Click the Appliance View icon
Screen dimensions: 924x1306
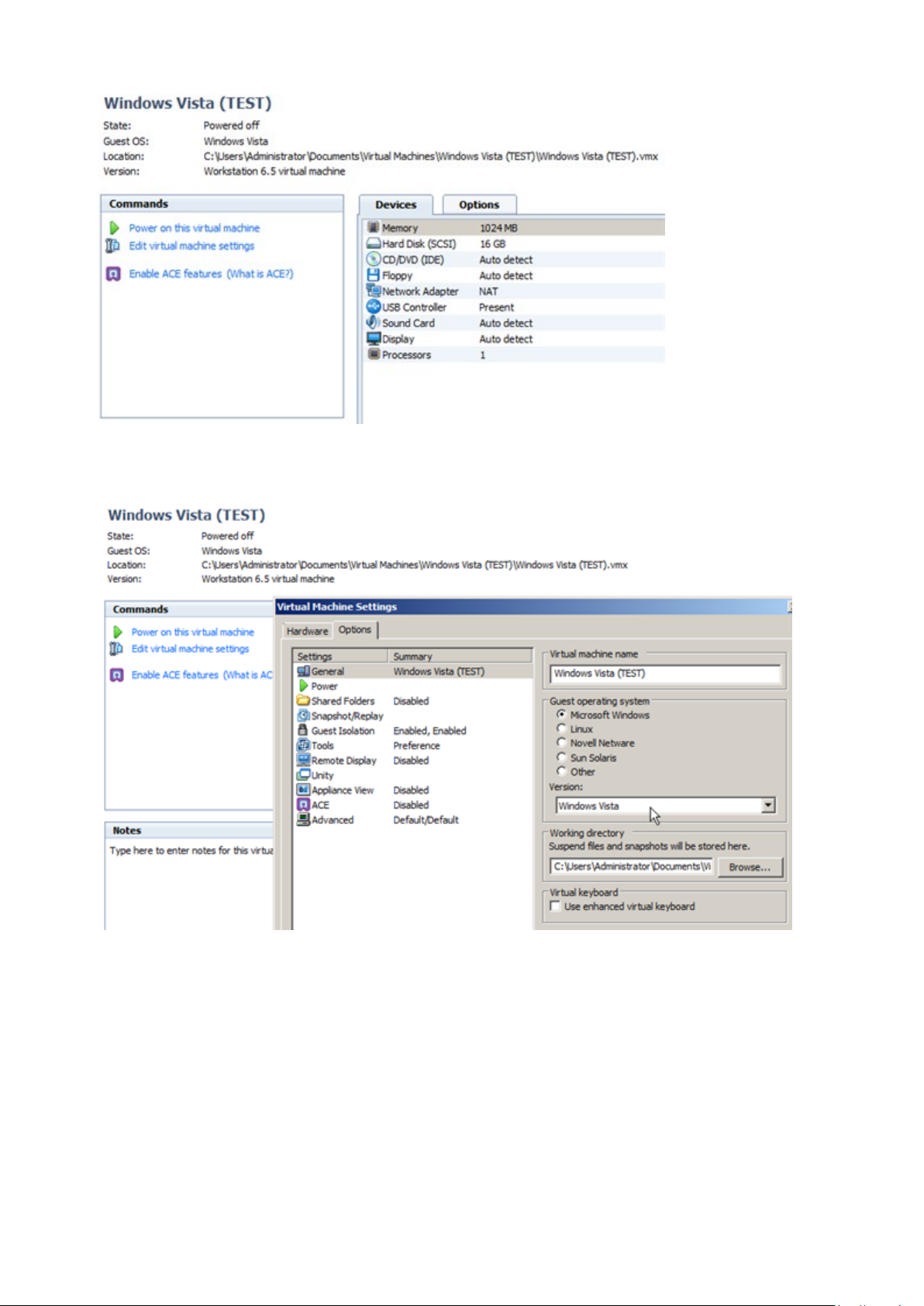pos(304,790)
